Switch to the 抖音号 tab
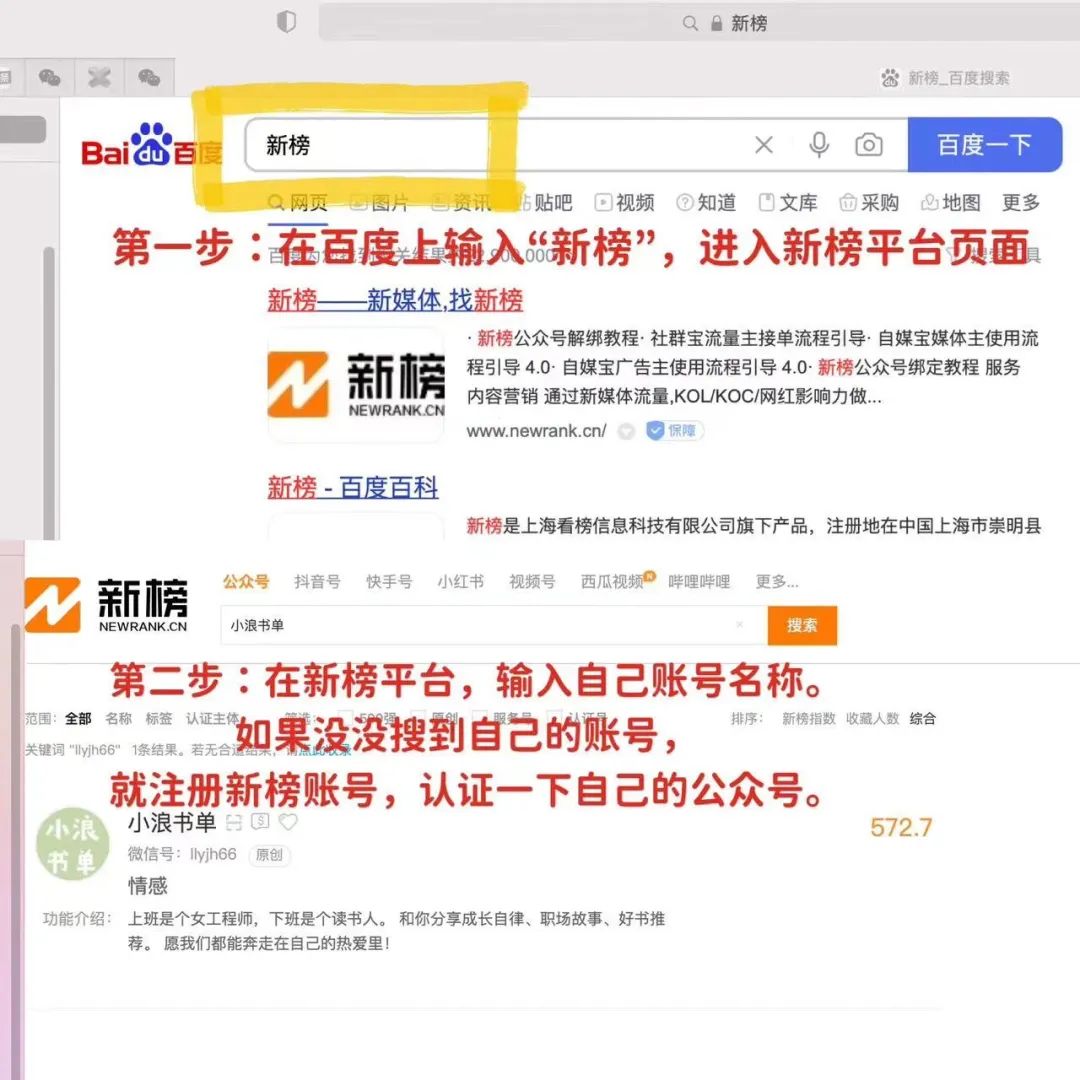 click(x=316, y=581)
